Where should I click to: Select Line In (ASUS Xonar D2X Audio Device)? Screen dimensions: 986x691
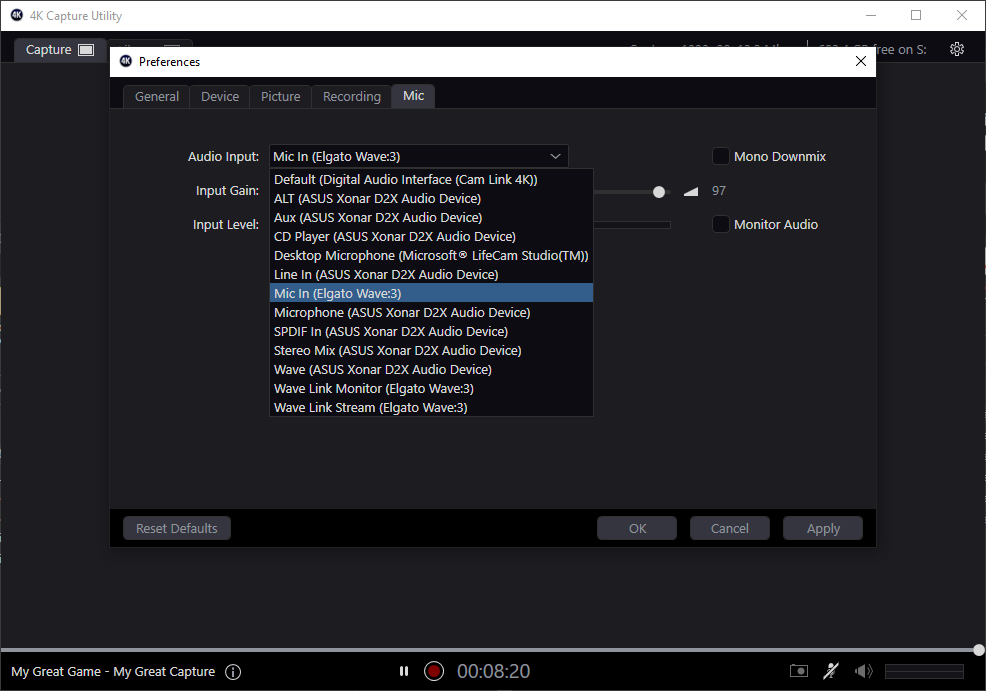(431, 274)
